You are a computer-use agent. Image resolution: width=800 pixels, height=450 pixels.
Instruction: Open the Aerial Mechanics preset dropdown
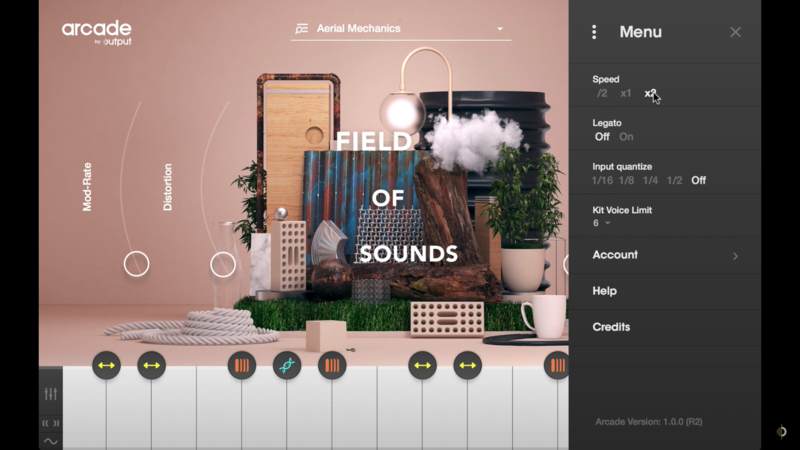(x=500, y=29)
